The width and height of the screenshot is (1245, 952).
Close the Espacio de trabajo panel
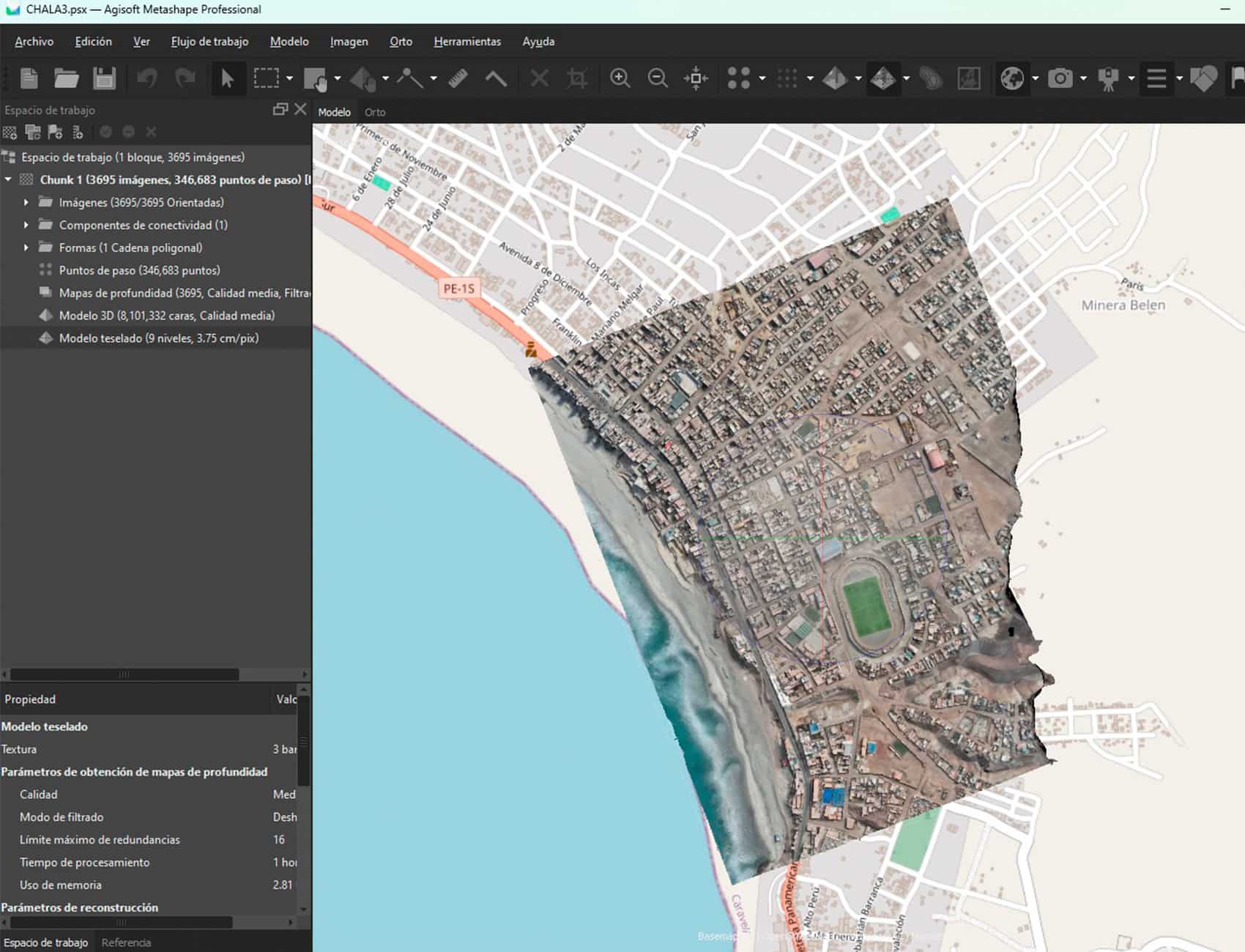click(x=300, y=109)
